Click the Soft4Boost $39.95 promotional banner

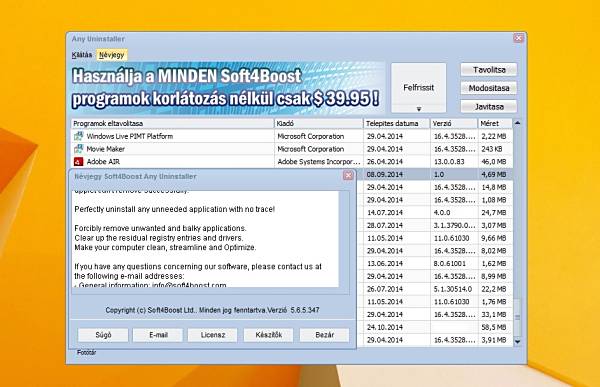click(228, 88)
